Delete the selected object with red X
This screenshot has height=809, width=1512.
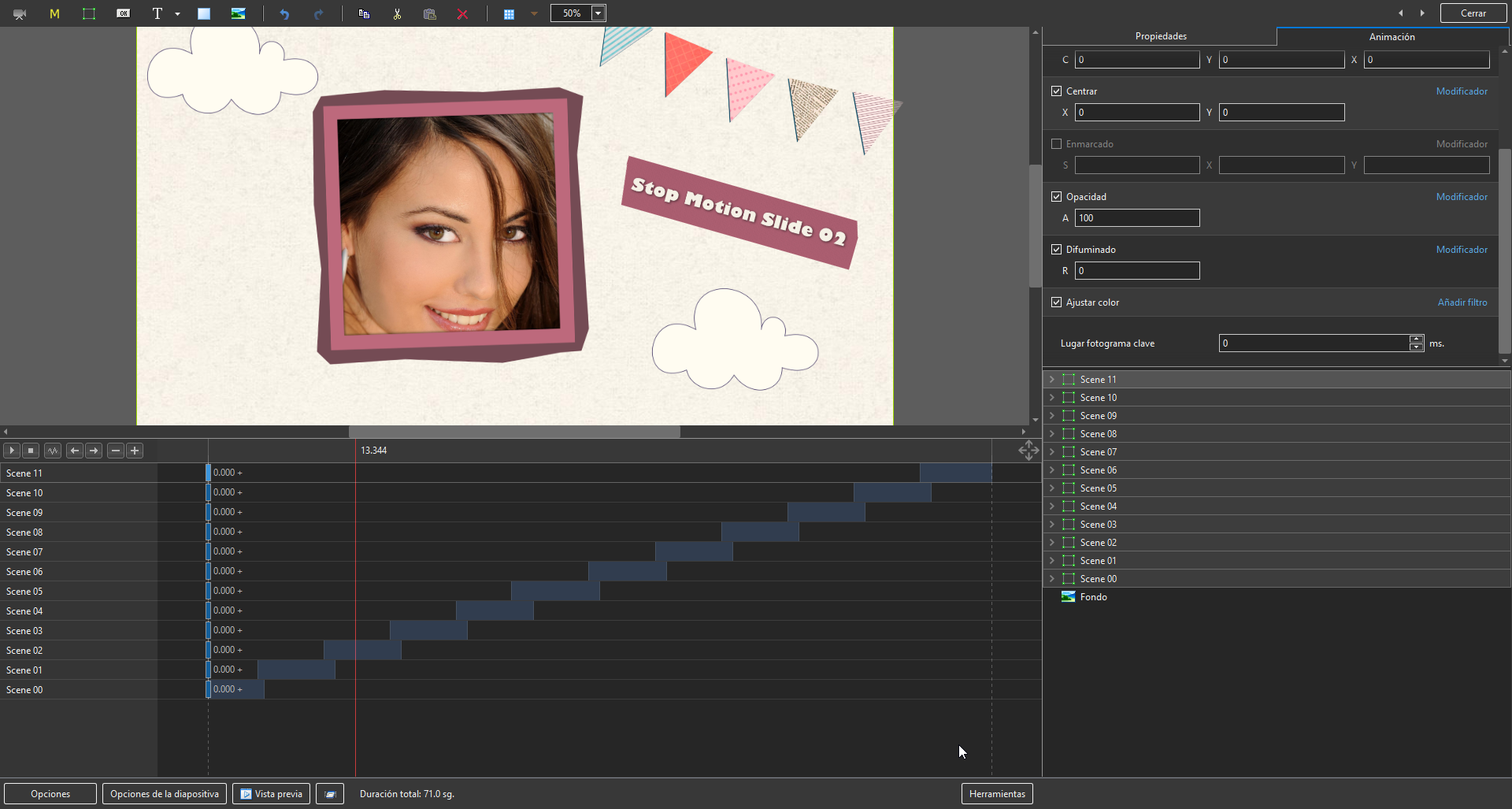pyautogui.click(x=463, y=13)
